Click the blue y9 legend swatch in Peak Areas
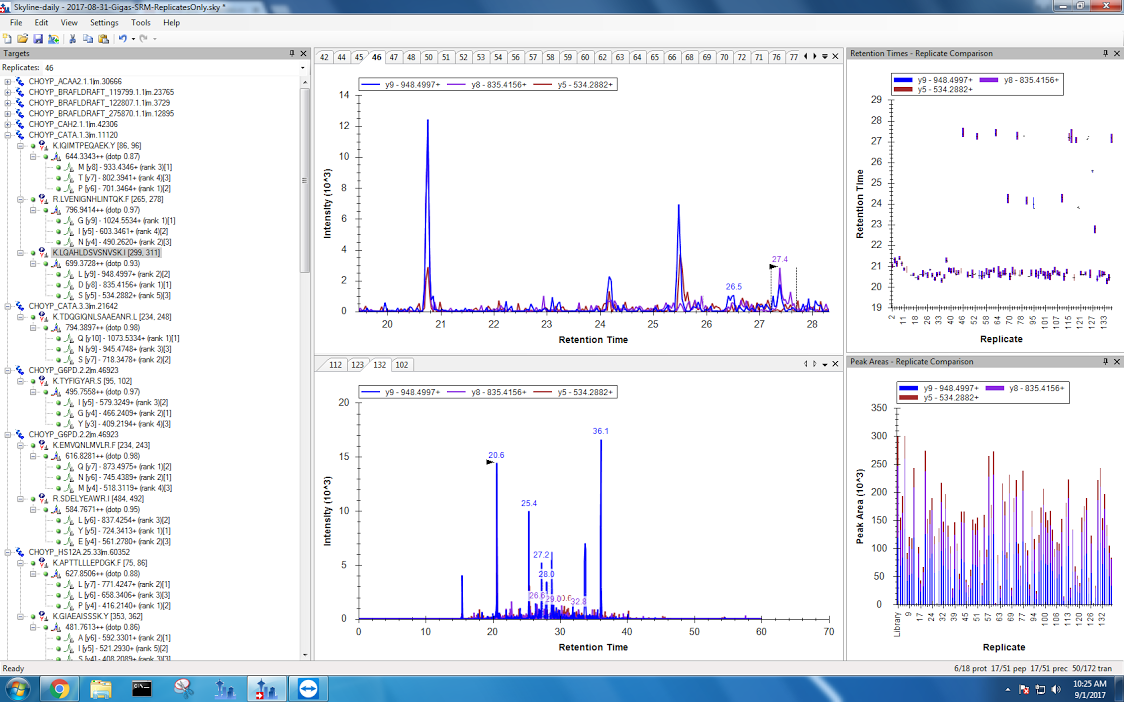 click(907, 387)
